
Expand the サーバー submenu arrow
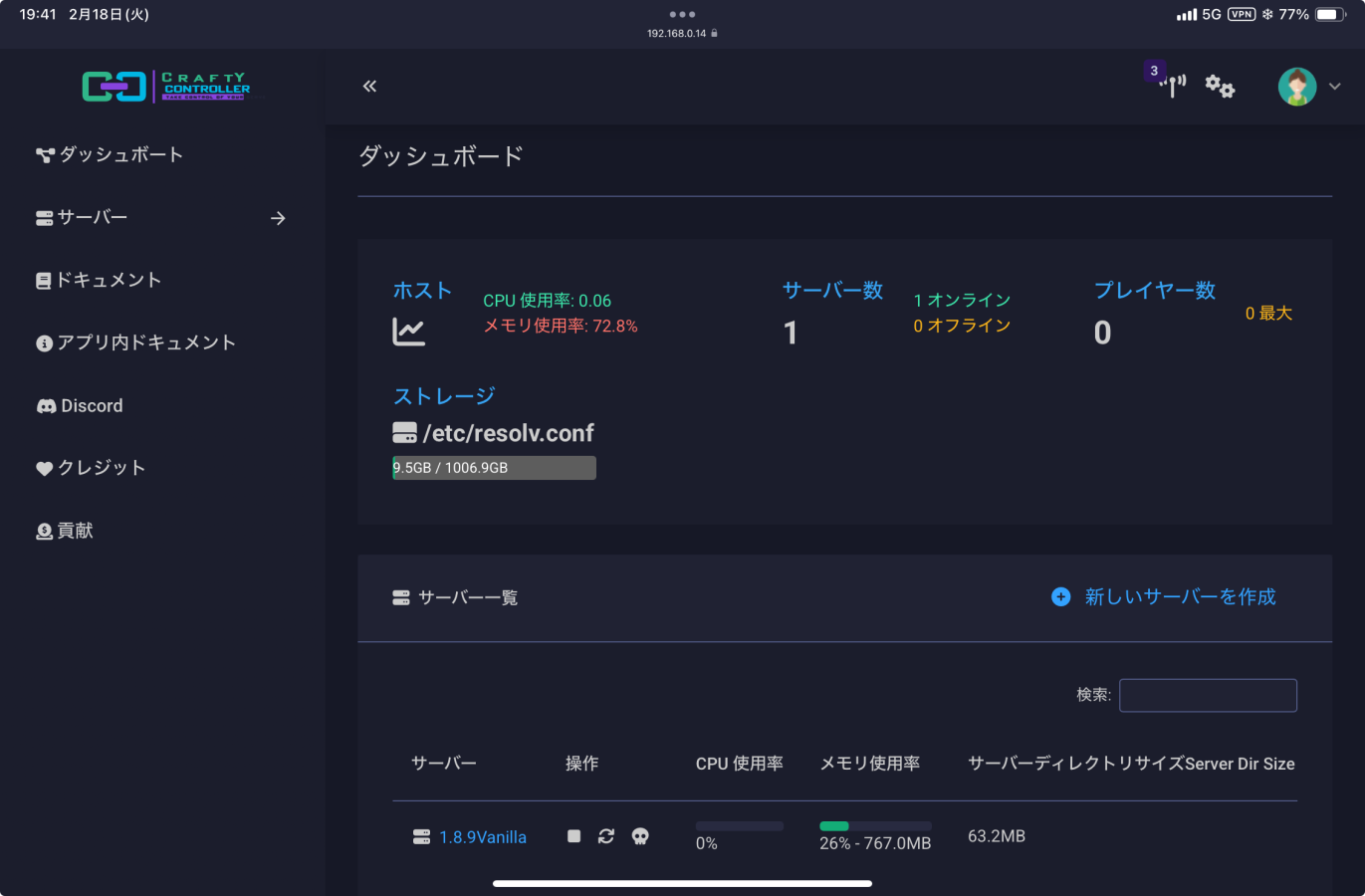pos(278,218)
